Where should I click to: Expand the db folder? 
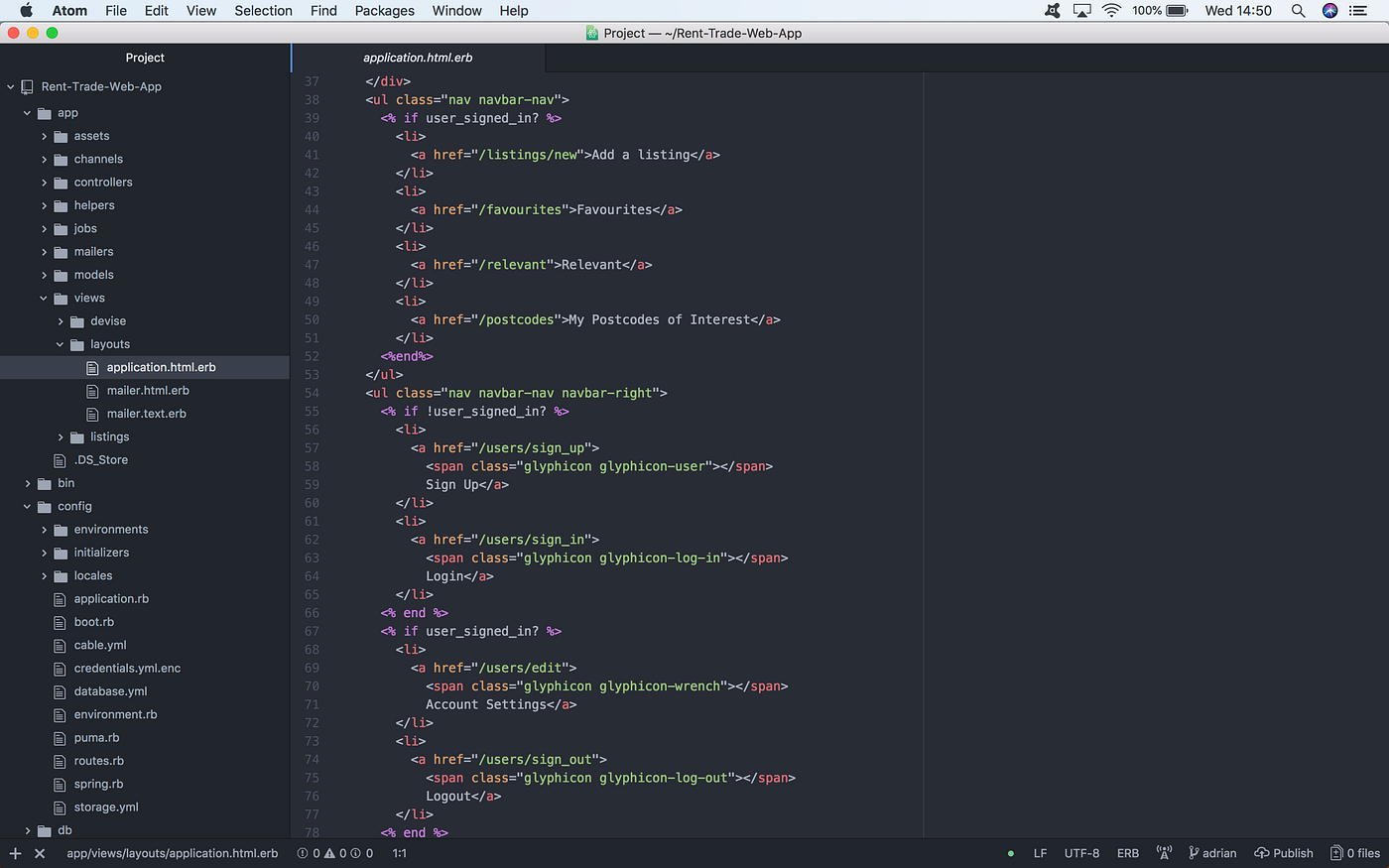28,830
